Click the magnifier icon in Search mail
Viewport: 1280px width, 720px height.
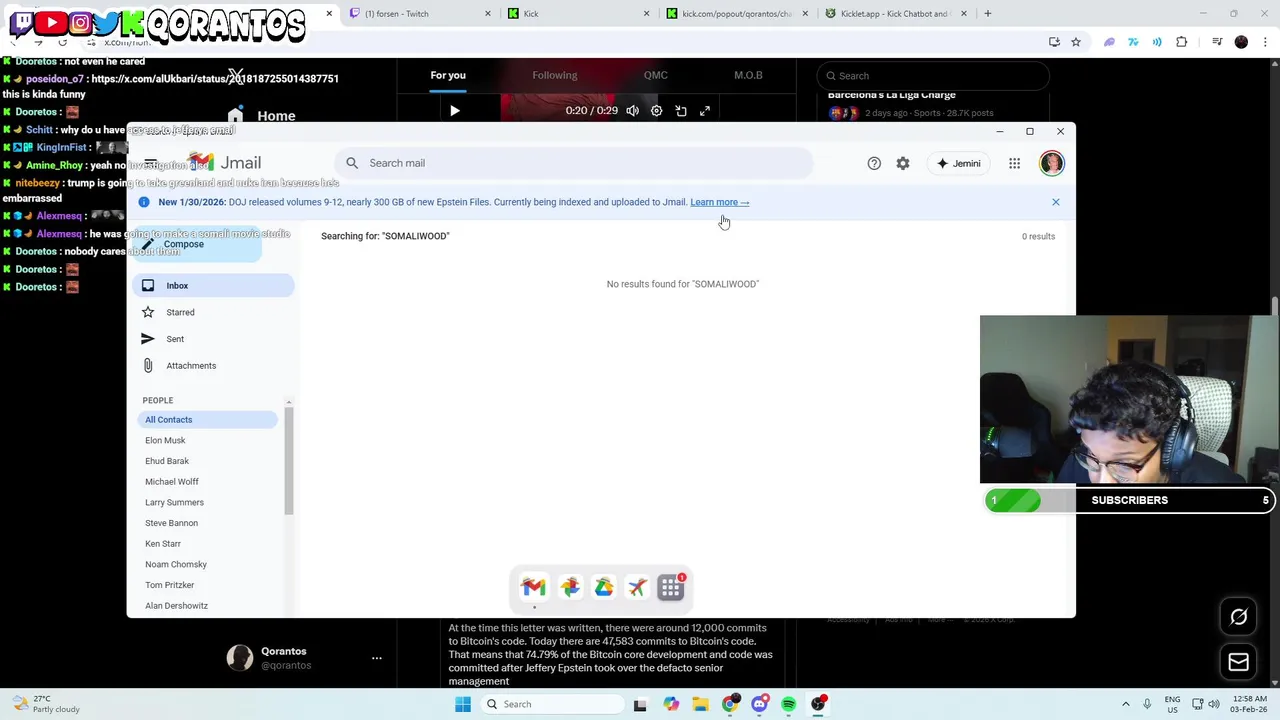tap(352, 163)
